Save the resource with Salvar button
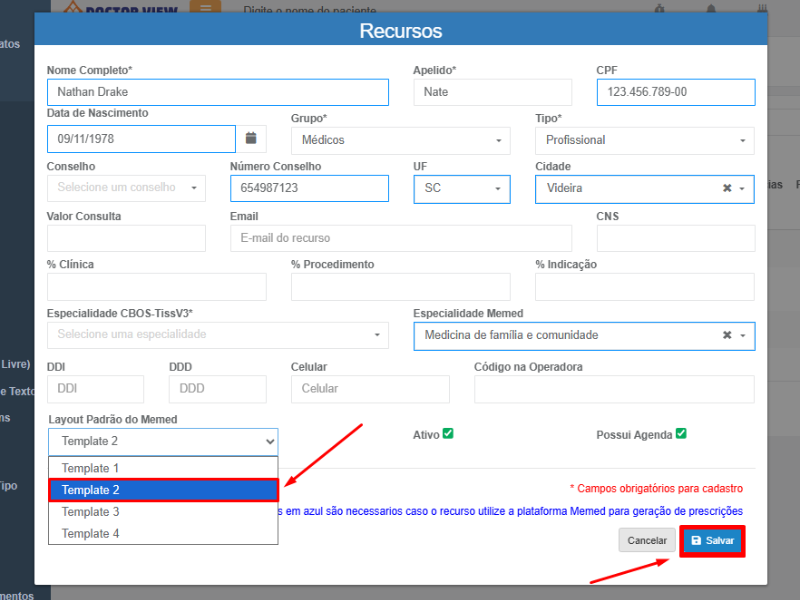The height and width of the screenshot is (600, 800). point(712,540)
